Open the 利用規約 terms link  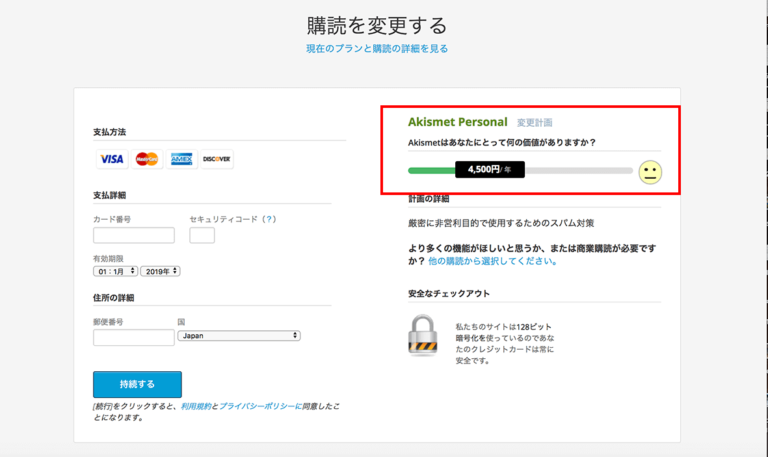click(196, 406)
